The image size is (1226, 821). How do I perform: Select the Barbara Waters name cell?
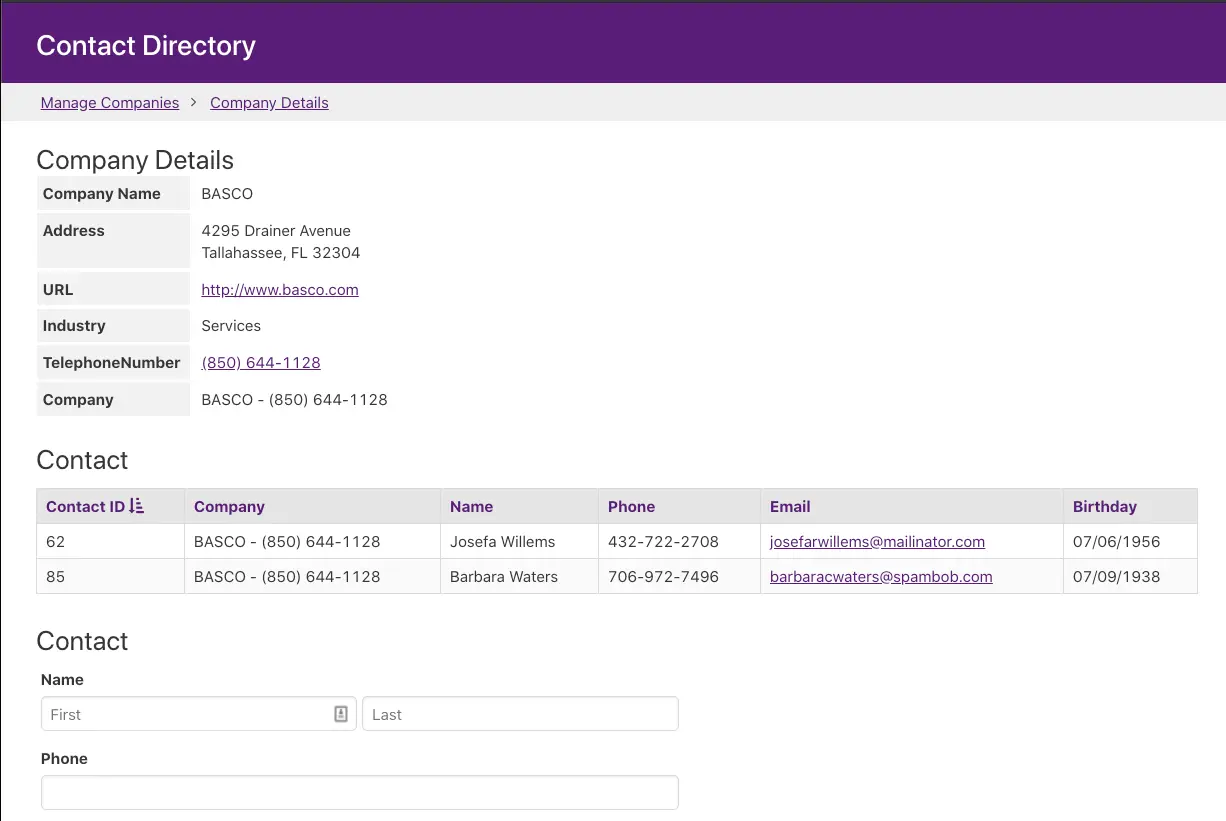(504, 577)
